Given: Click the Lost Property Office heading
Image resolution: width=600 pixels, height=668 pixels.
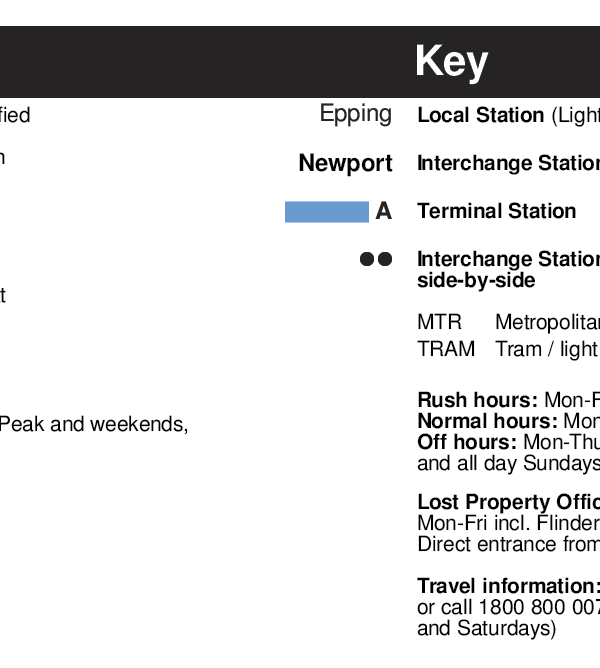Looking at the screenshot, I should coord(509,502).
